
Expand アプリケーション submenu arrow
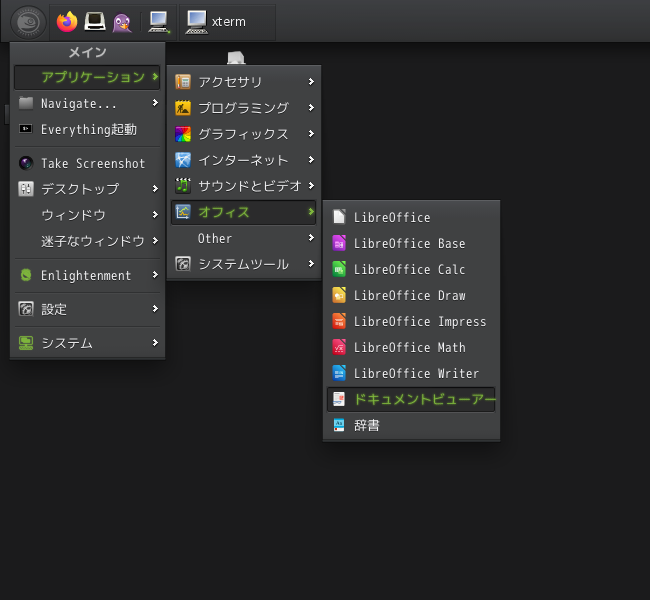coord(155,77)
